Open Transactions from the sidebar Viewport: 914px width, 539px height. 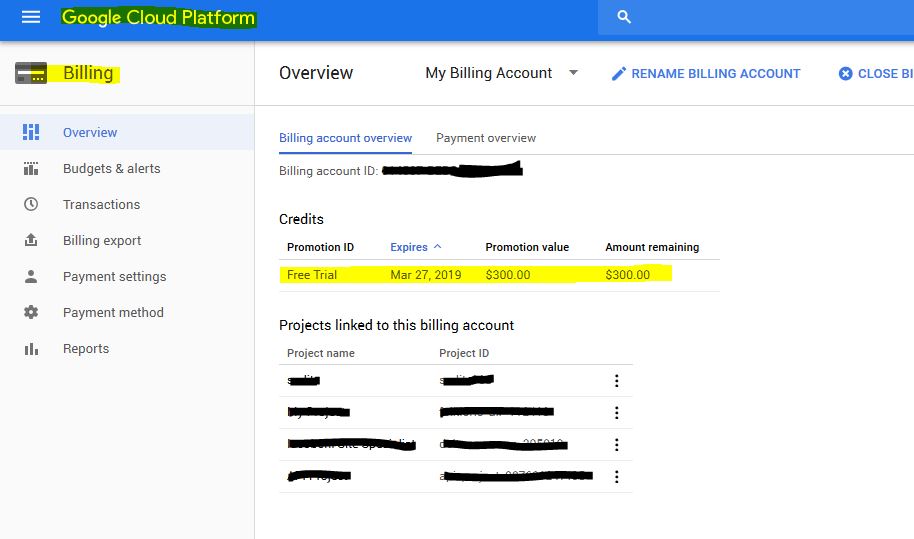[101, 204]
